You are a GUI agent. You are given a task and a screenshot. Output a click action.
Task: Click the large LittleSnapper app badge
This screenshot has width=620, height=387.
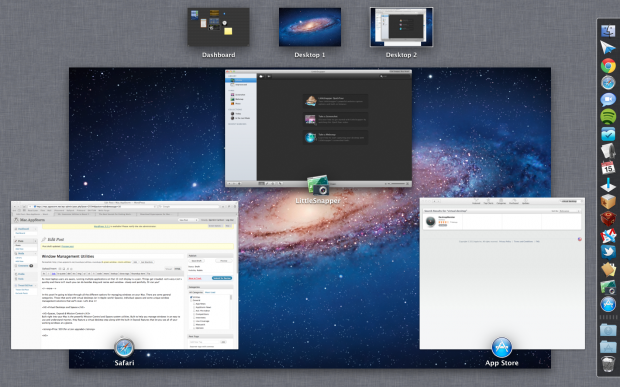[x=318, y=185]
